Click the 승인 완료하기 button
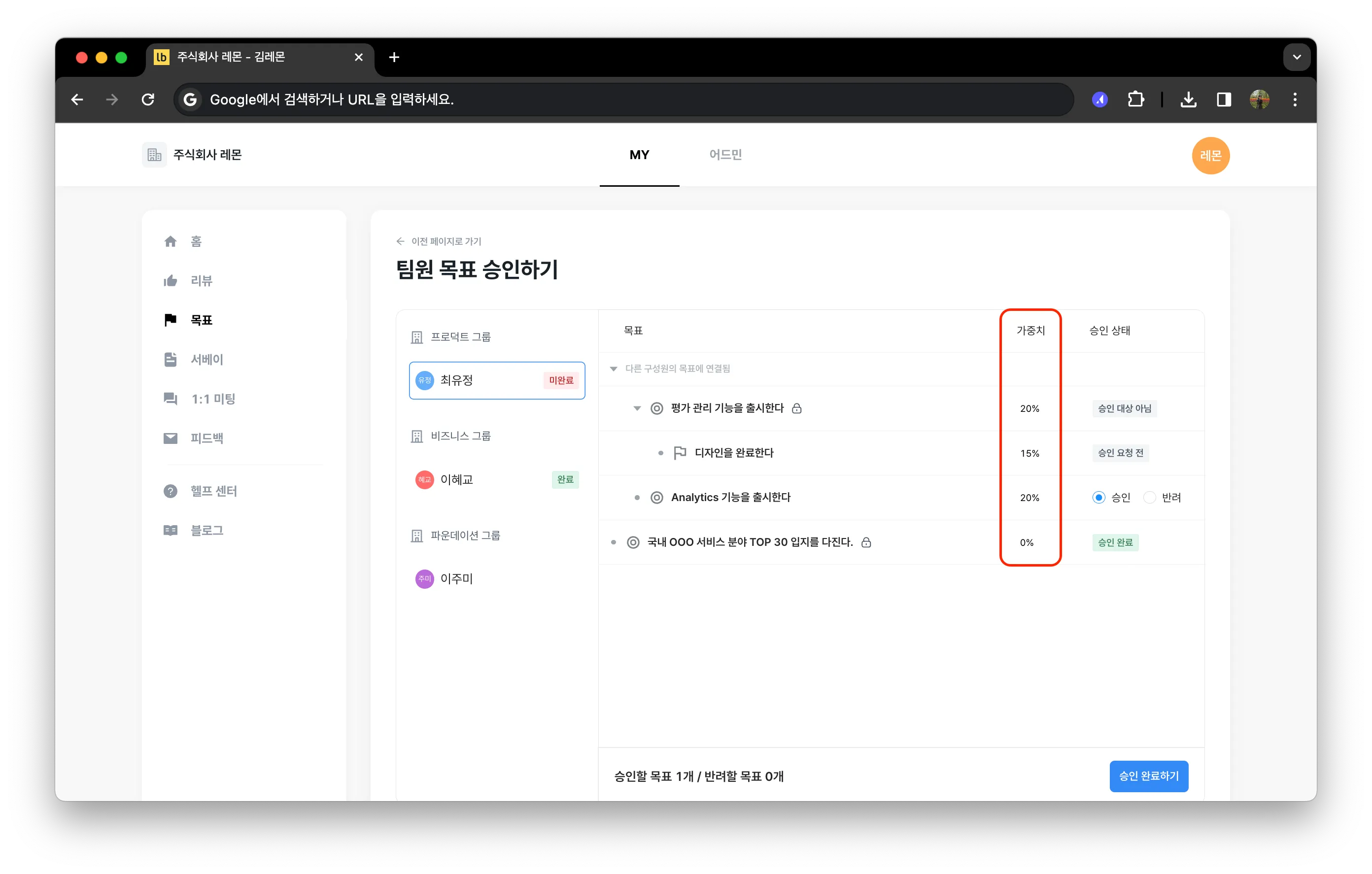The image size is (1372, 874). point(1149,775)
